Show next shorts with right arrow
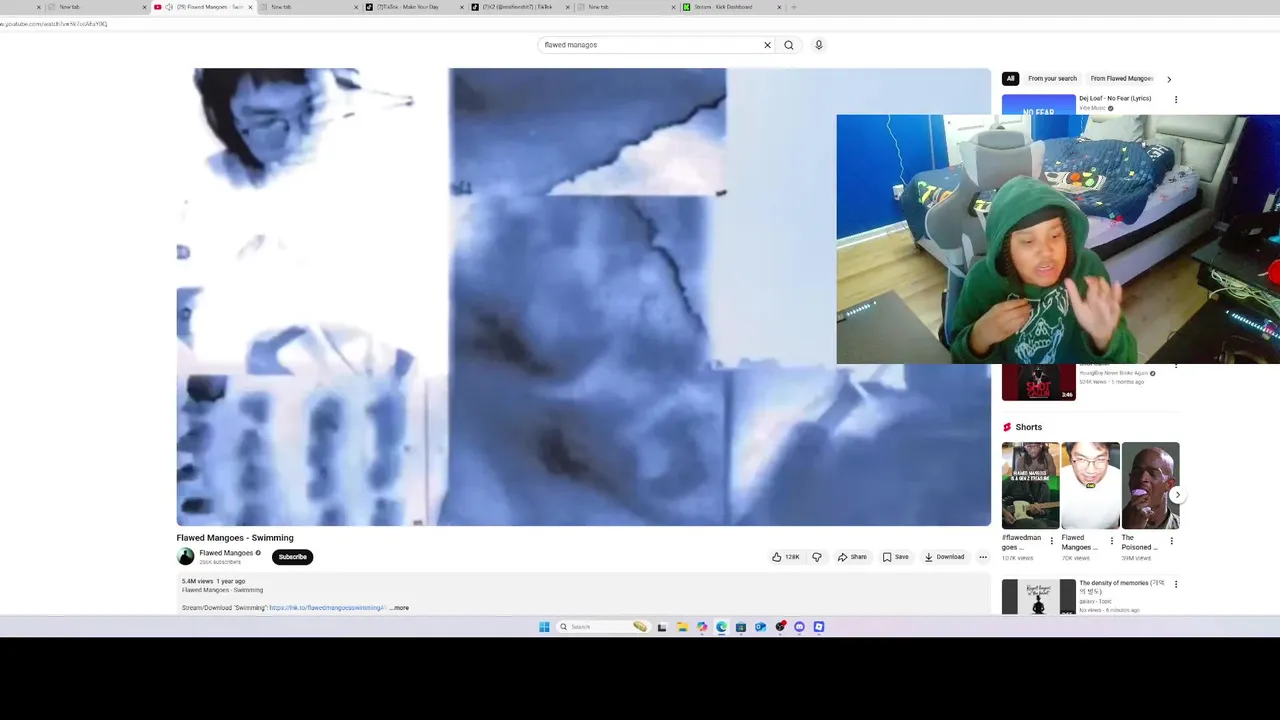 tap(1177, 495)
